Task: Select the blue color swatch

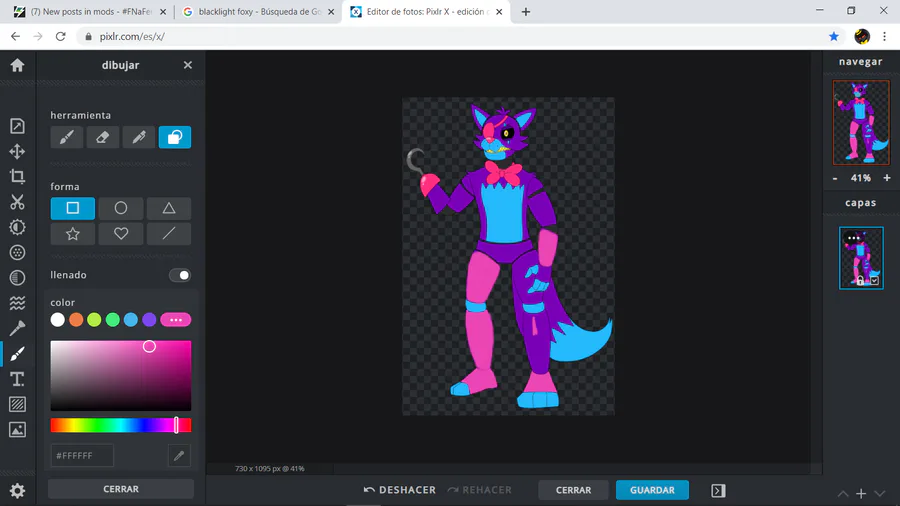Action: tap(131, 320)
